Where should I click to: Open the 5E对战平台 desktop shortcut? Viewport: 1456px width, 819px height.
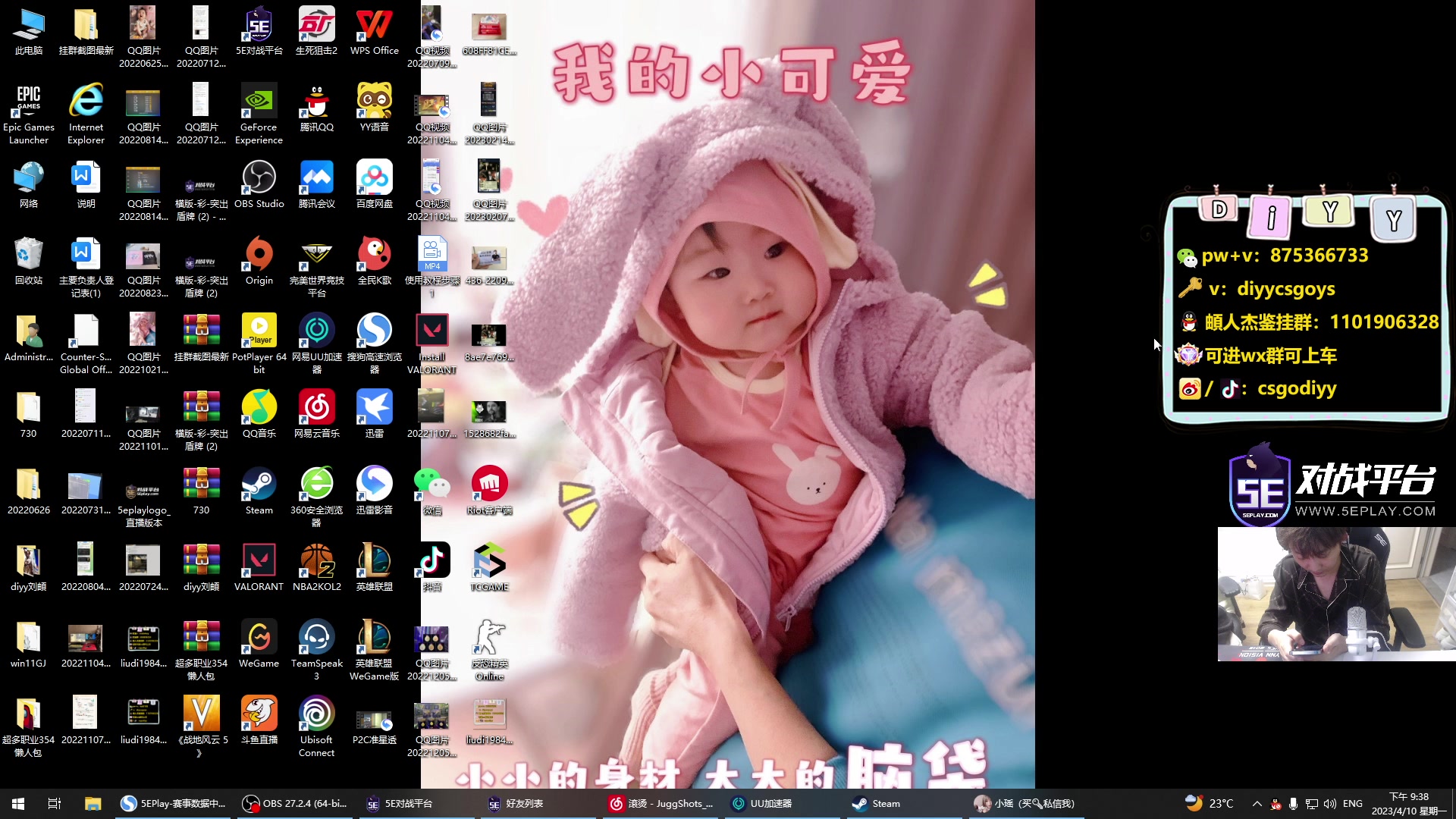coord(259,32)
